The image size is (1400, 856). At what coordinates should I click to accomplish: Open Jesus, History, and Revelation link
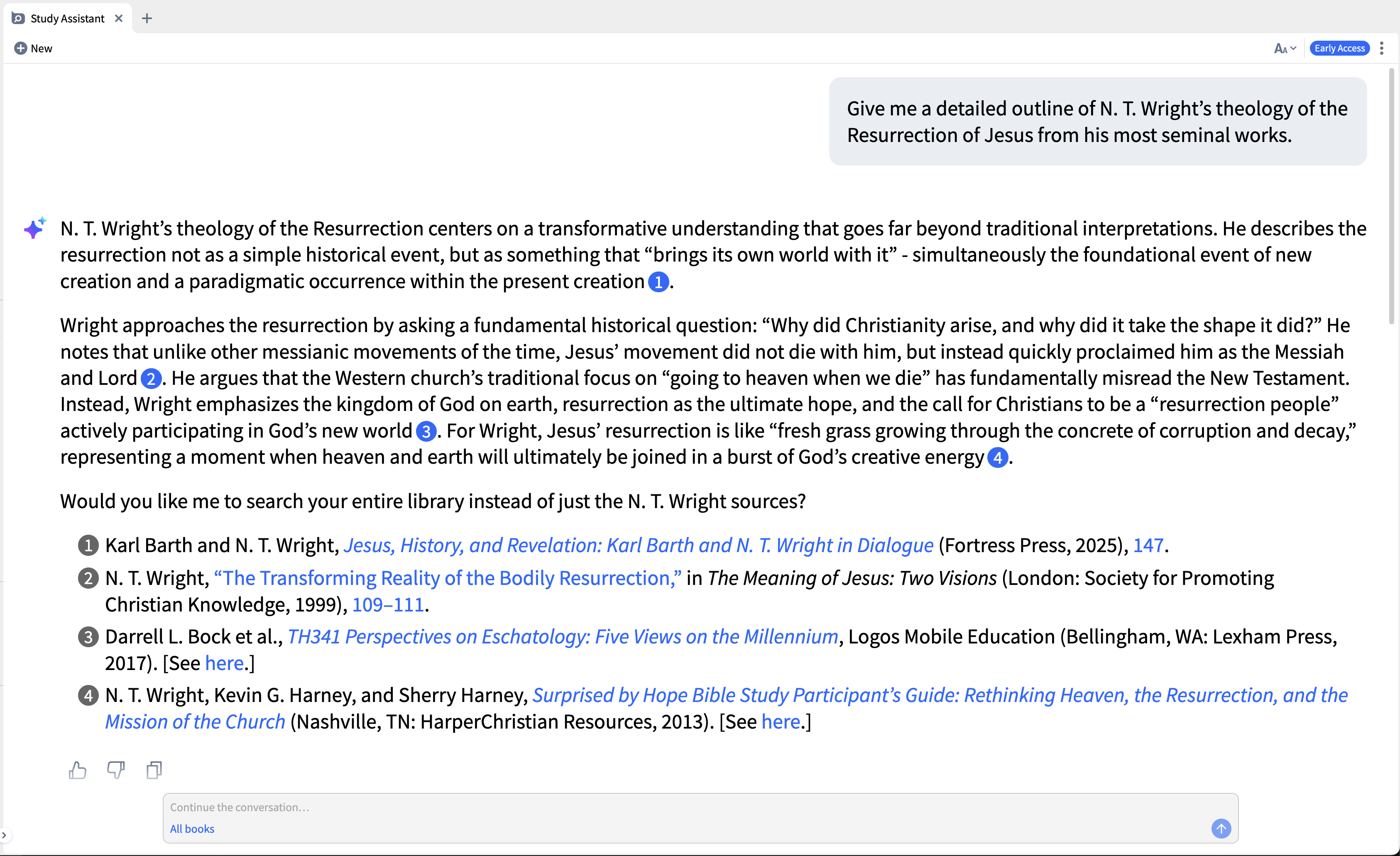(638, 545)
